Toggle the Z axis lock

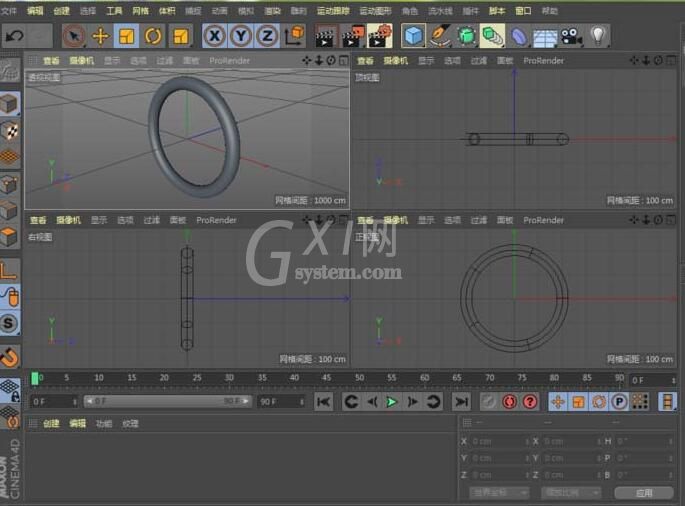point(267,35)
